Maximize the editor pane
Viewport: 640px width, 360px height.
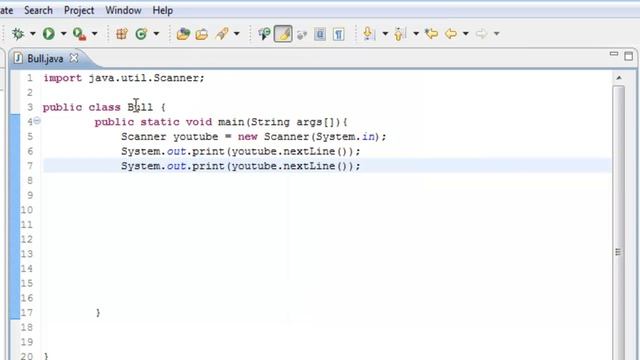pos(629,56)
